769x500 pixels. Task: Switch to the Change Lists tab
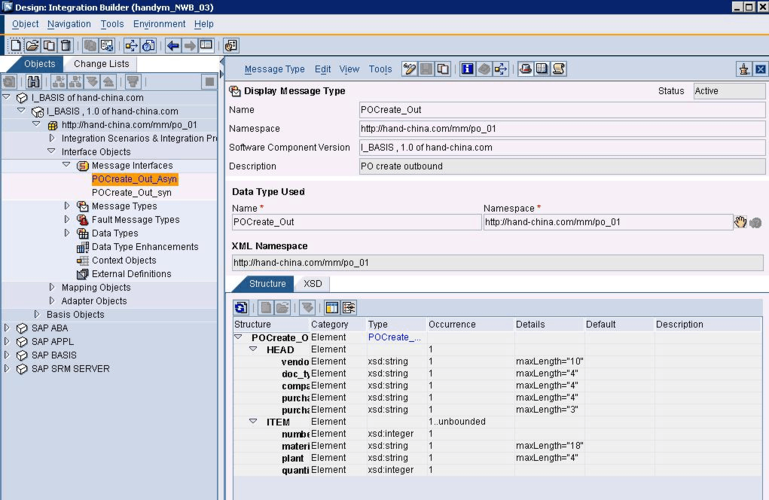(101, 64)
